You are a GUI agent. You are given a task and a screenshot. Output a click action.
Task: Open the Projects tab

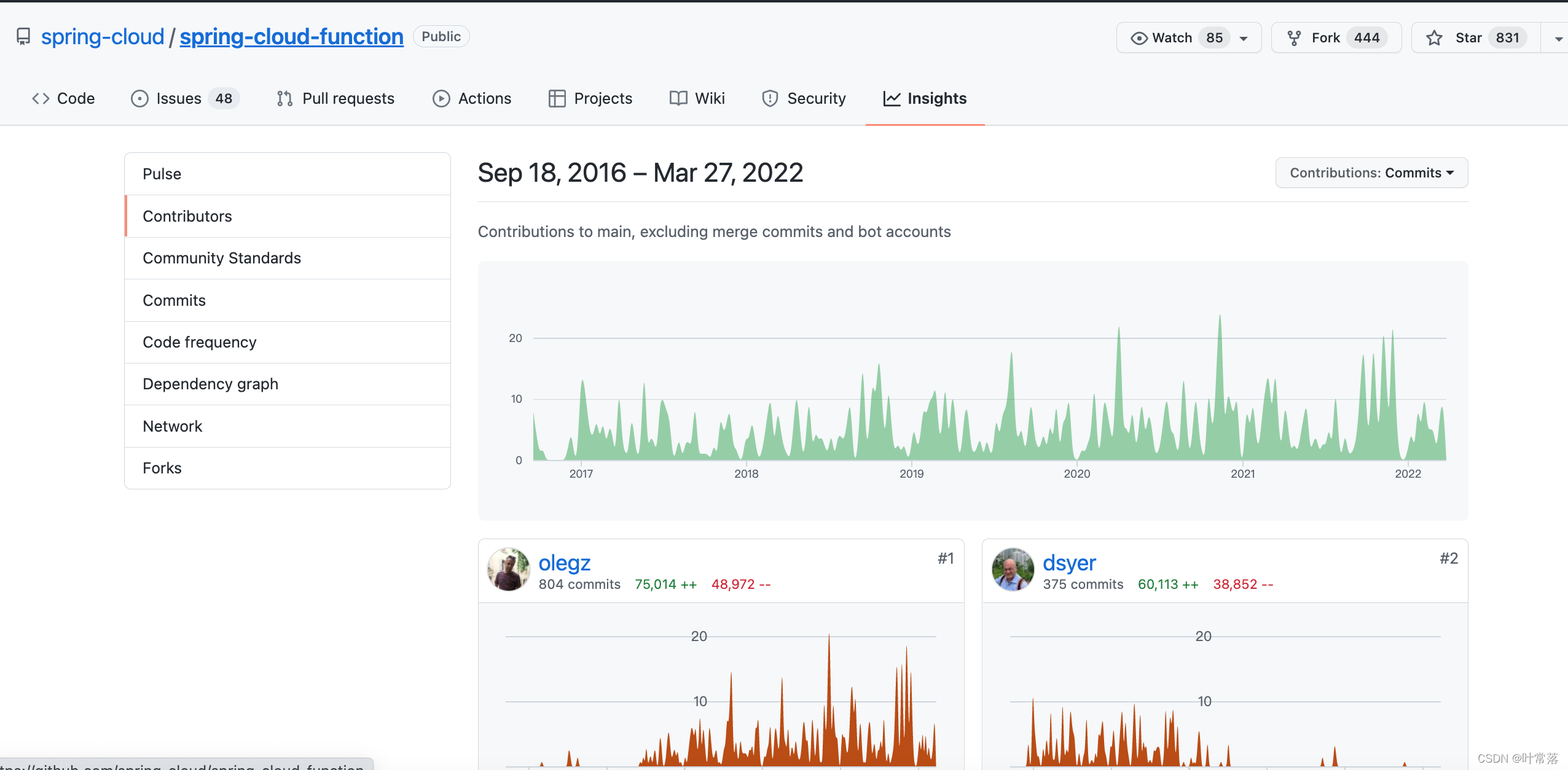590,98
